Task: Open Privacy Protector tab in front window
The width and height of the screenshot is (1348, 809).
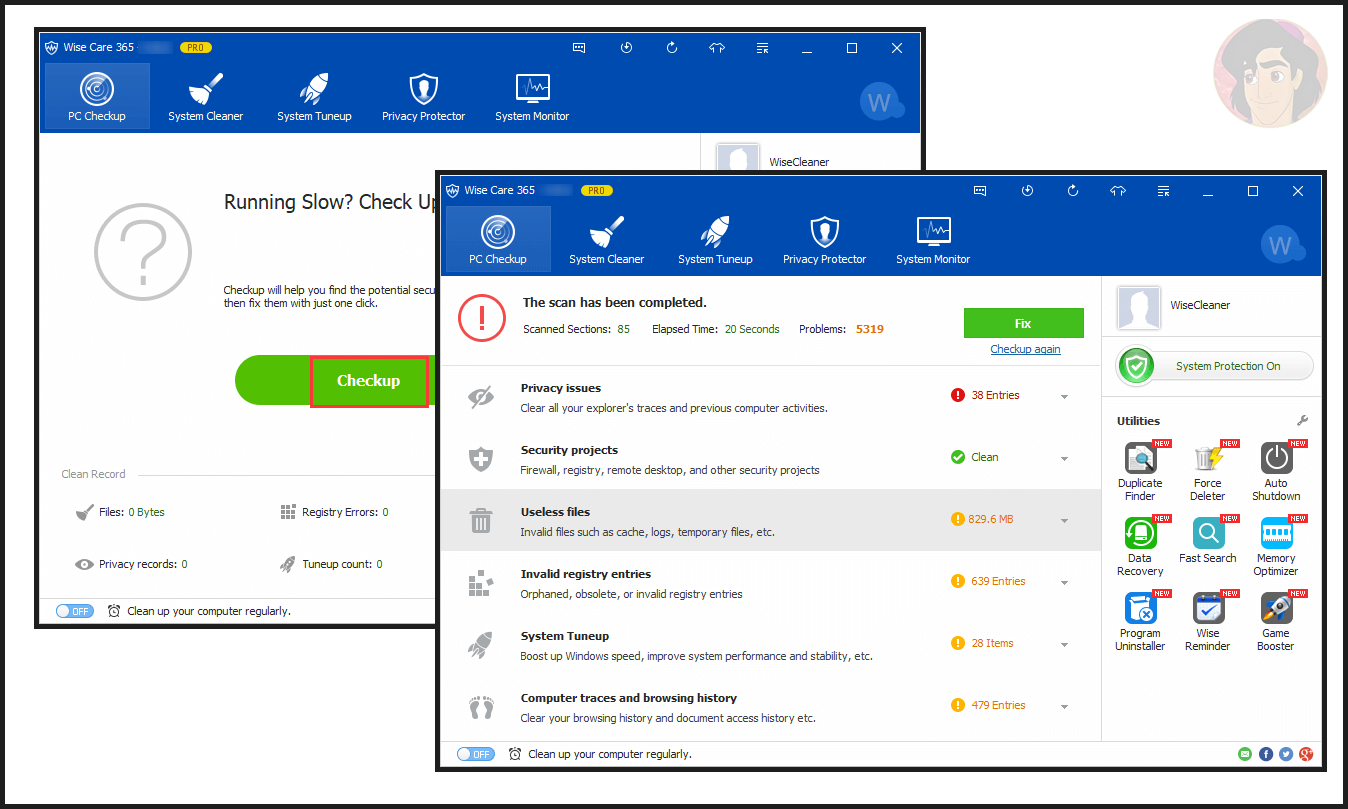Action: [824, 240]
